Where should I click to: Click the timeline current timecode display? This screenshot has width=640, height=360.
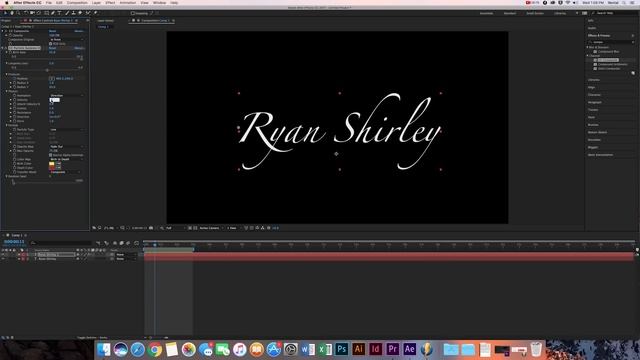pos(14,242)
